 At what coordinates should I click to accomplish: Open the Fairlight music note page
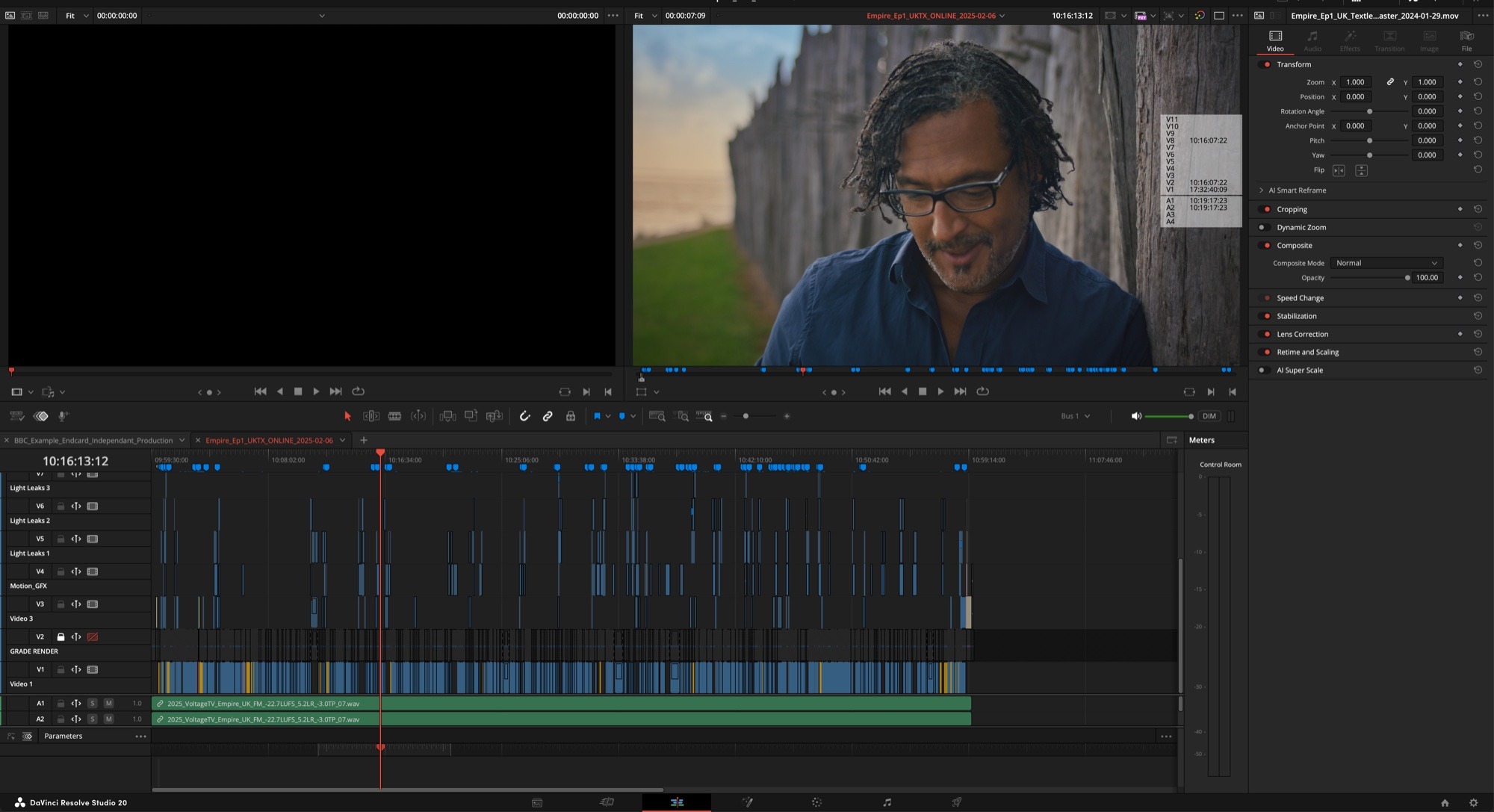pos(887,802)
